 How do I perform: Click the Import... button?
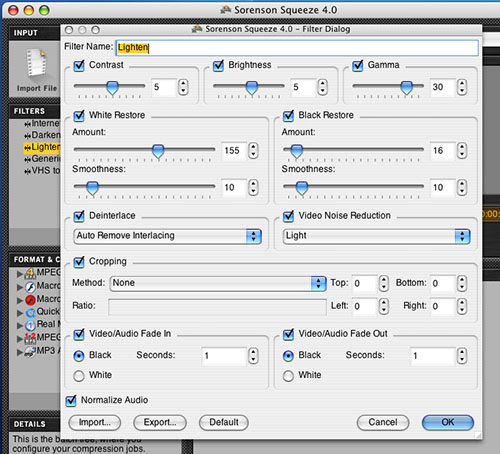pyautogui.click(x=95, y=422)
